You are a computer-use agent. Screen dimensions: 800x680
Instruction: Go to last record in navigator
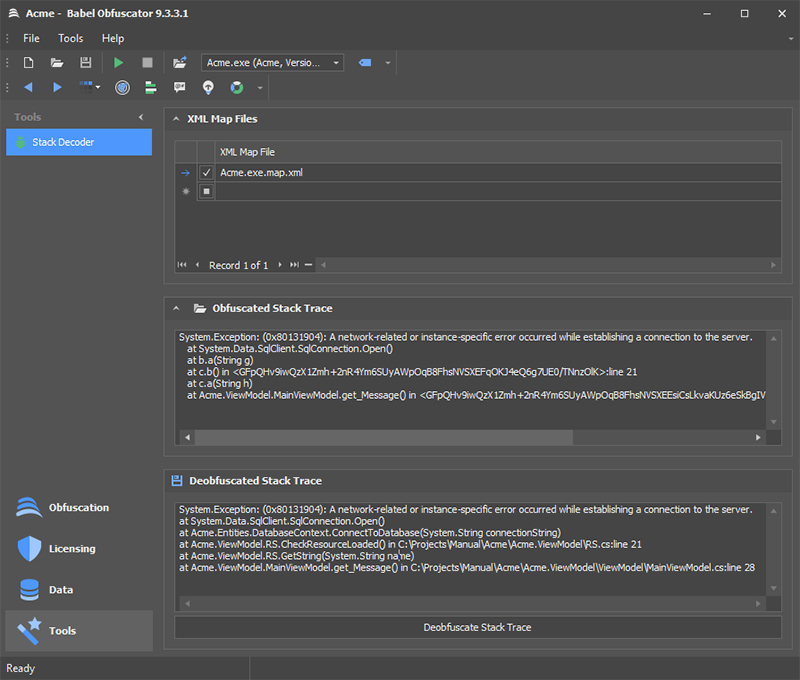294,265
